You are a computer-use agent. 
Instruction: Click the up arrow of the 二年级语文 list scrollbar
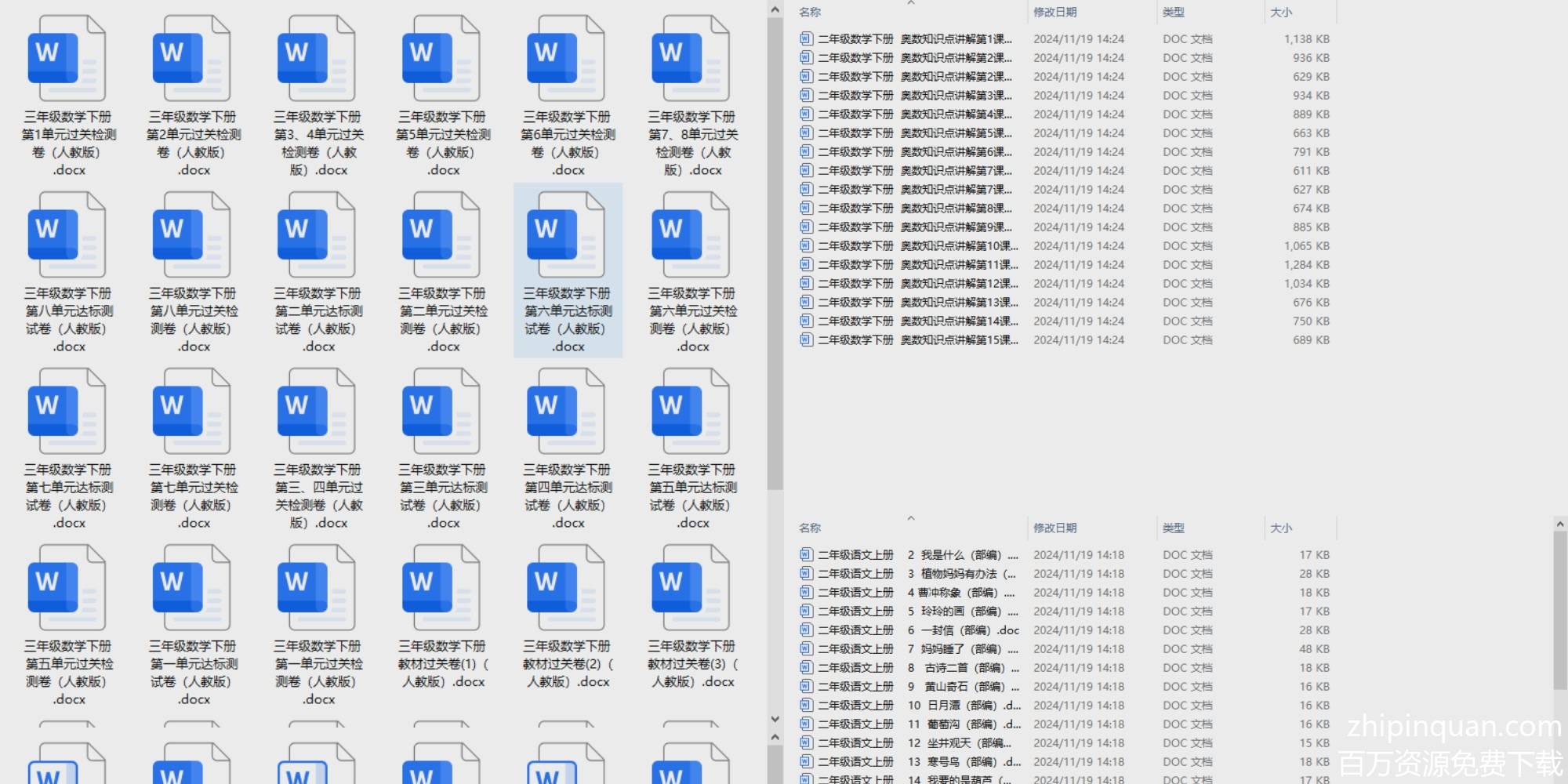pos(1559,524)
